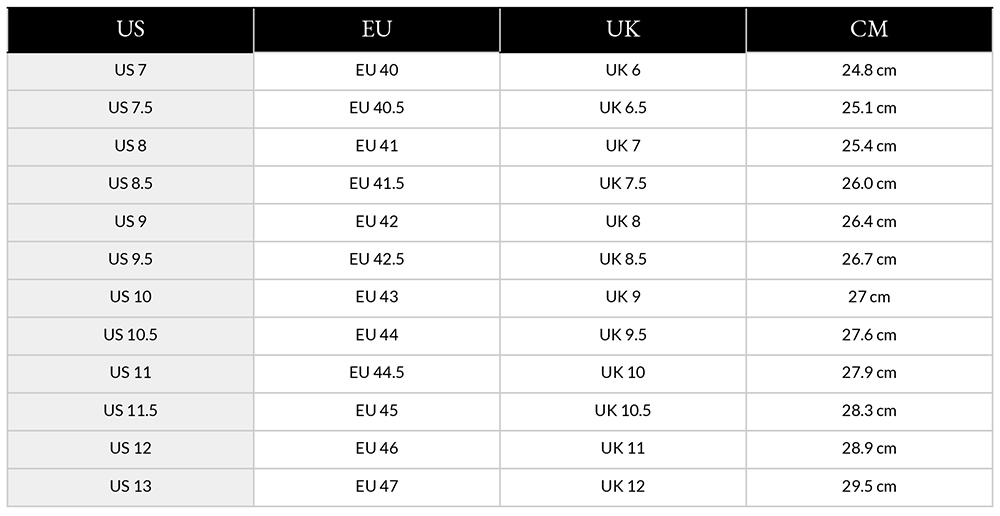The image size is (1000, 516).
Task: Select the 26.0 cm cell
Action: tap(869, 184)
